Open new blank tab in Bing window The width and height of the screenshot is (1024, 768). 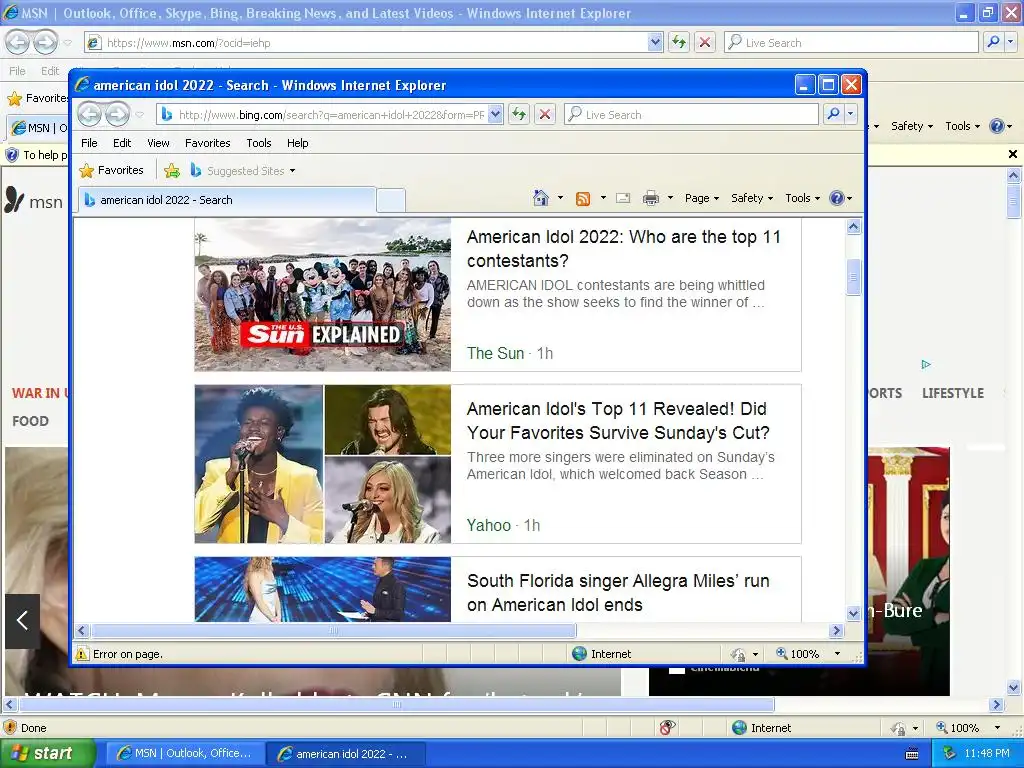[391, 200]
